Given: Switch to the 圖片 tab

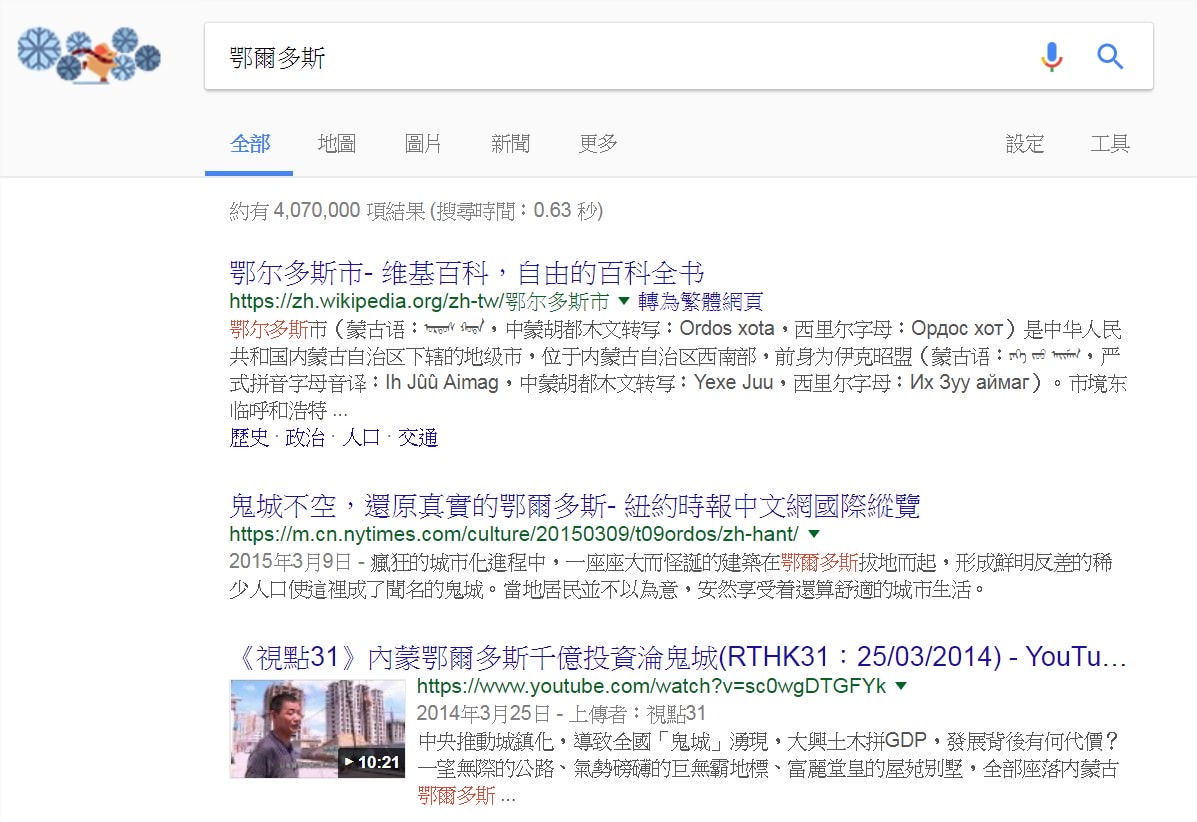Looking at the screenshot, I should tap(423, 144).
